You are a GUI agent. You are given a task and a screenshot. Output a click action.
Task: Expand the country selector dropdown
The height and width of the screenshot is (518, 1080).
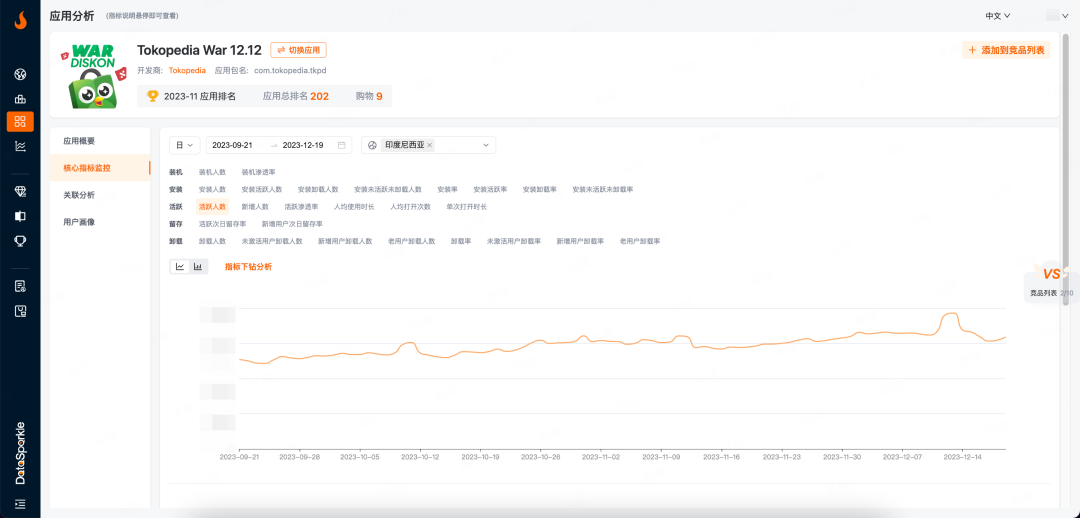pos(487,145)
